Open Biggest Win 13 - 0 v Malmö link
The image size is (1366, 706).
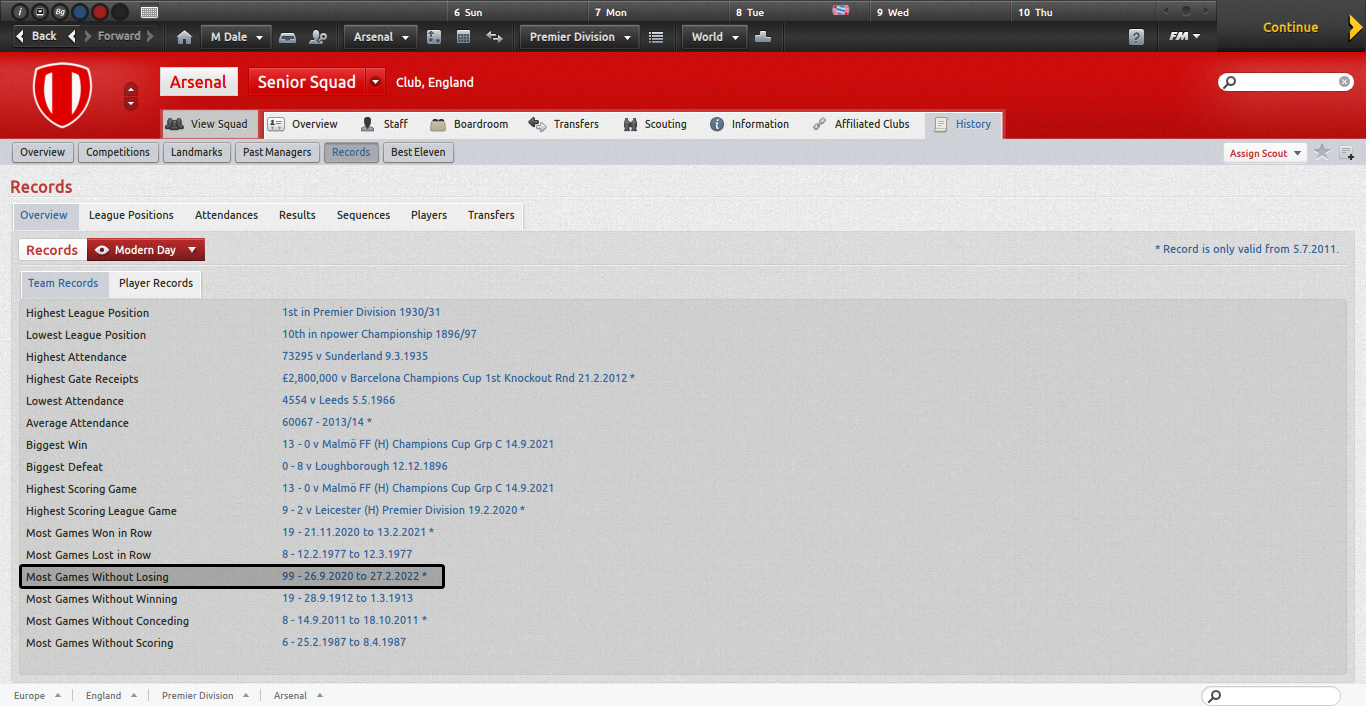(418, 444)
